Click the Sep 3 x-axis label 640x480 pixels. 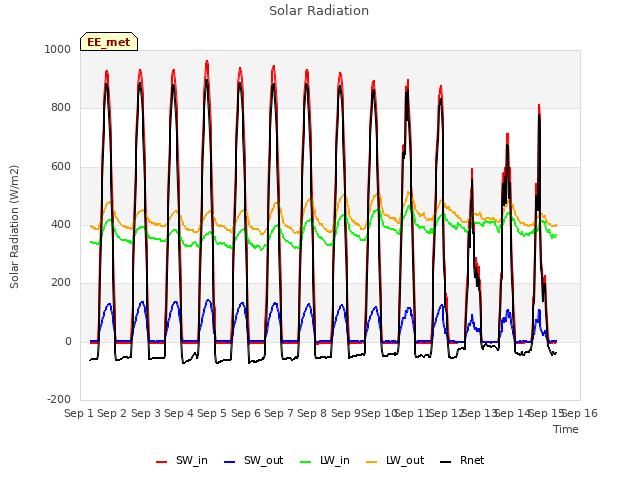coord(146,413)
